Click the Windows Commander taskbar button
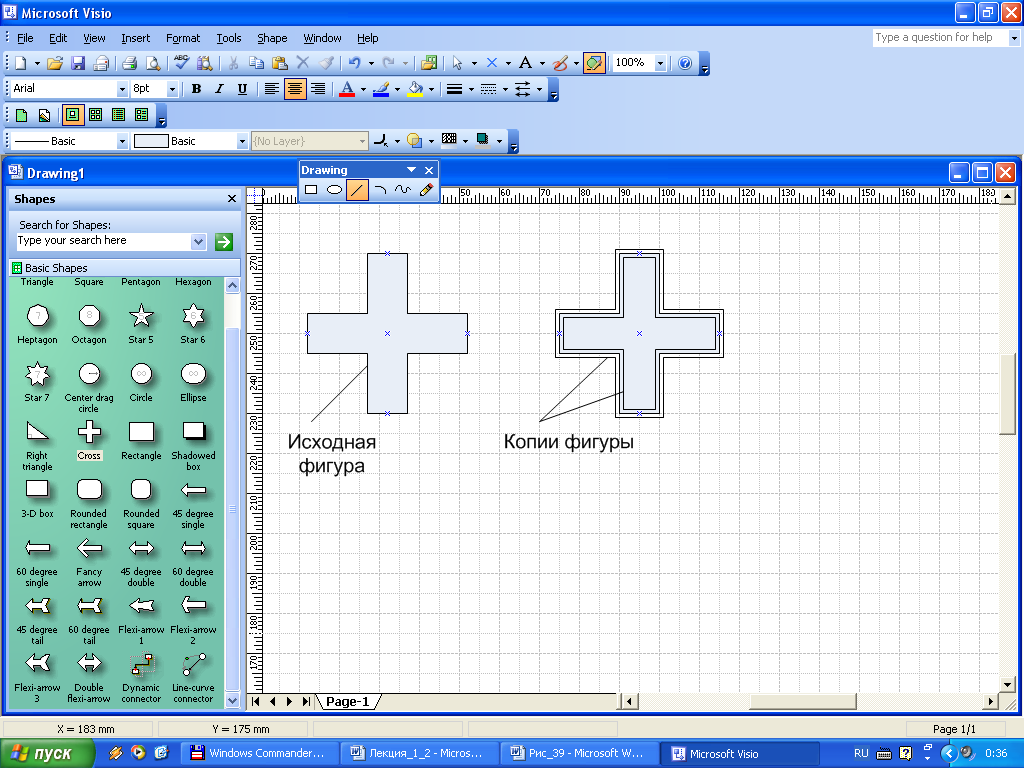The height and width of the screenshot is (768, 1024). point(258,753)
